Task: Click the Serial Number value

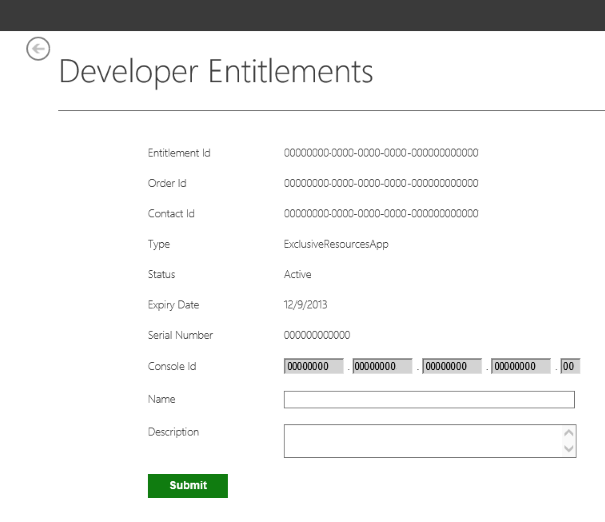Action: coord(317,335)
